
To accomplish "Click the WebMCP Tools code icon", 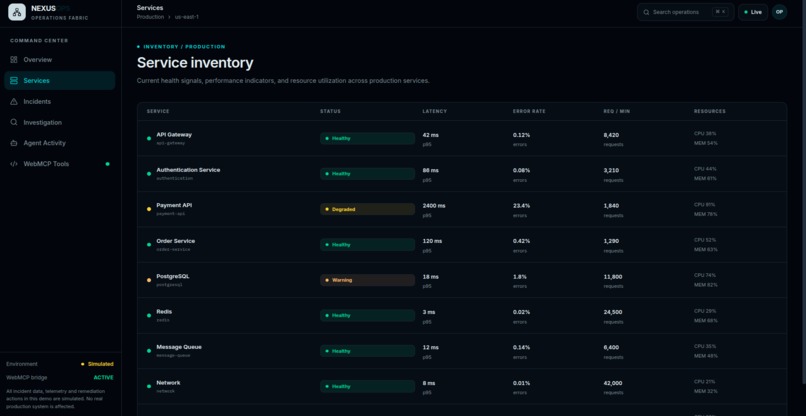I will point(14,164).
